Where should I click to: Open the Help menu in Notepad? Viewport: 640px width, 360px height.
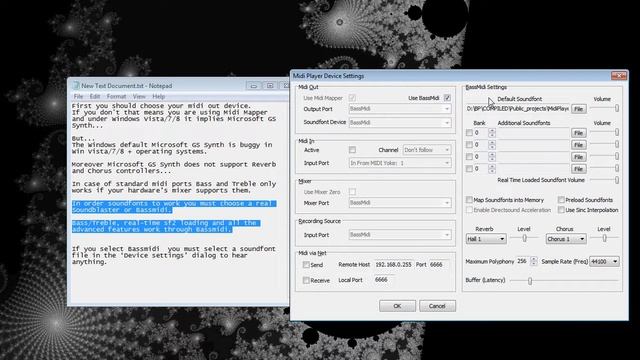coord(158,97)
